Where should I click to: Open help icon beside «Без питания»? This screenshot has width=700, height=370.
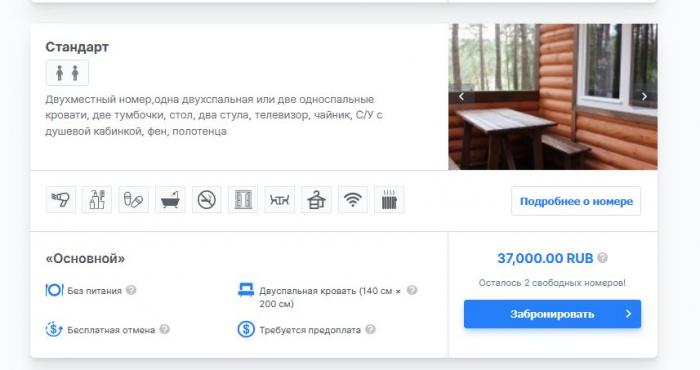pos(131,290)
